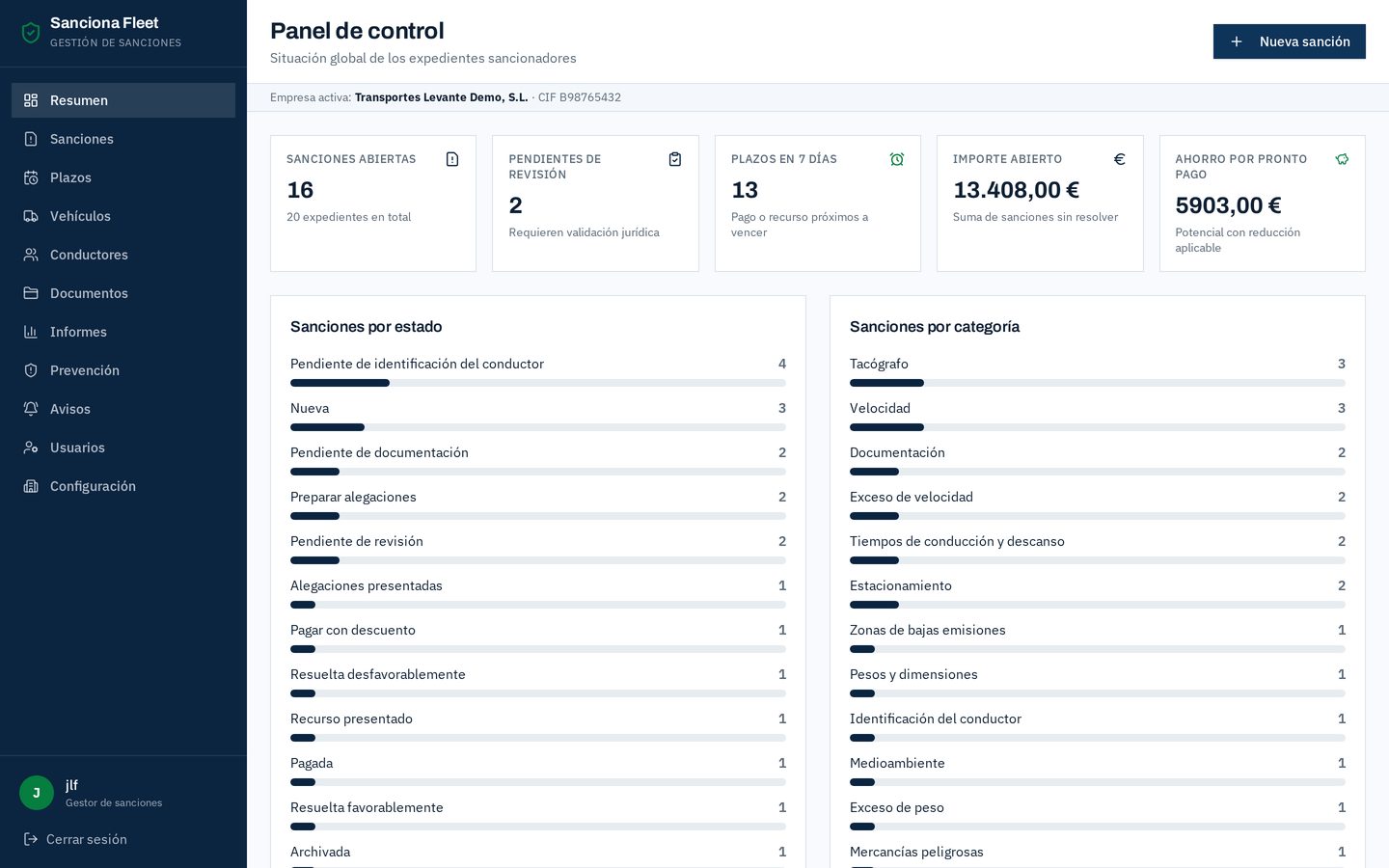This screenshot has height=868, width=1389.
Task: Navigate to Vehículos in the sidebar
Action: pyautogui.click(x=123, y=216)
